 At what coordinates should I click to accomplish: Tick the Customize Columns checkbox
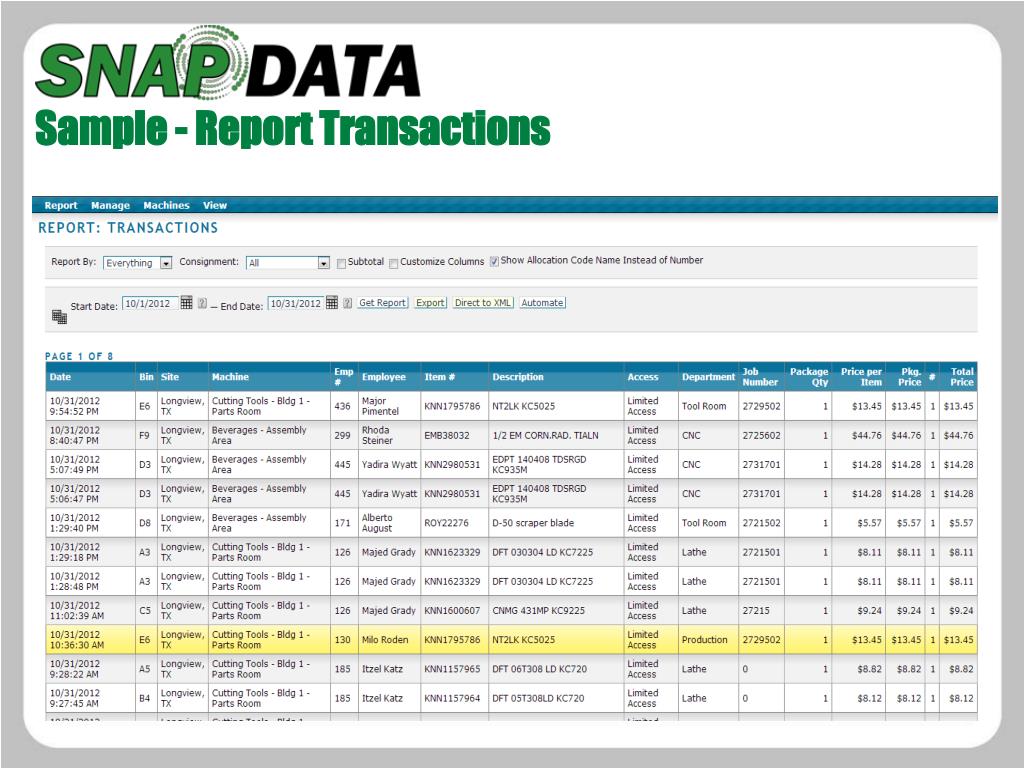[x=393, y=263]
